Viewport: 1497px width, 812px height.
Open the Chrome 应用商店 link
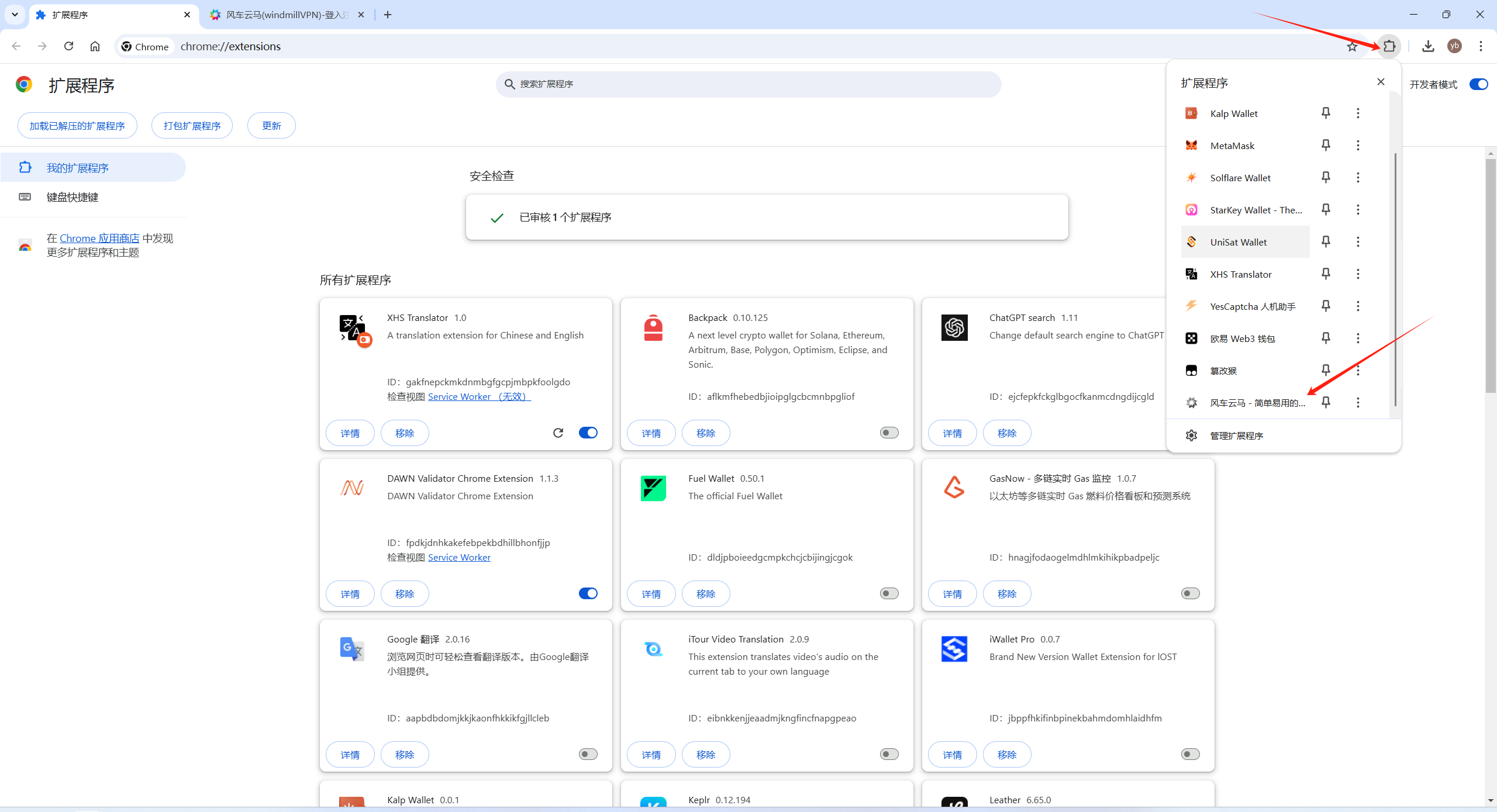(99, 239)
